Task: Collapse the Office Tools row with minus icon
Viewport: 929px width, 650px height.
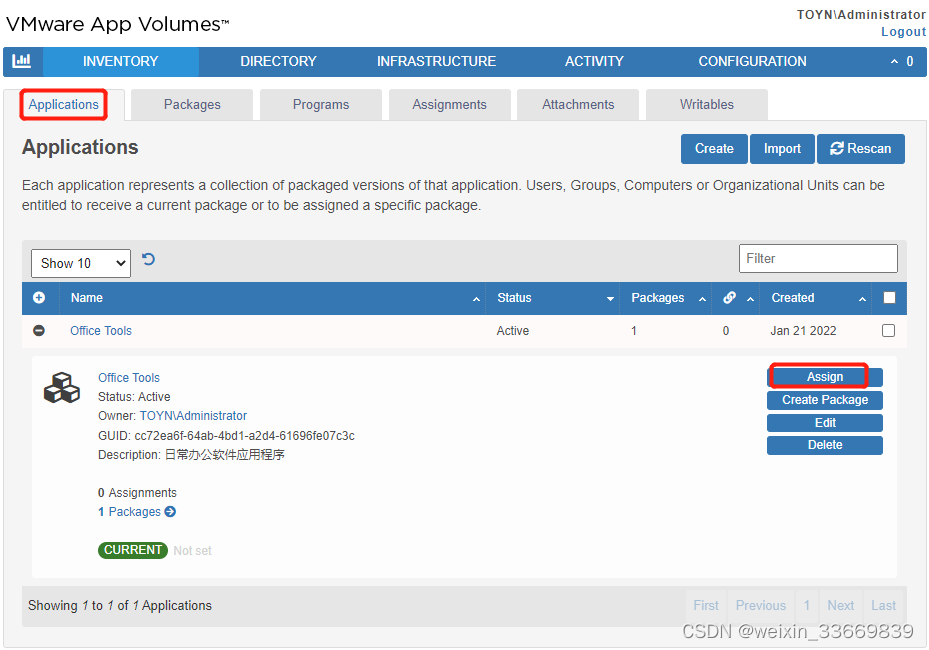Action: [39, 331]
